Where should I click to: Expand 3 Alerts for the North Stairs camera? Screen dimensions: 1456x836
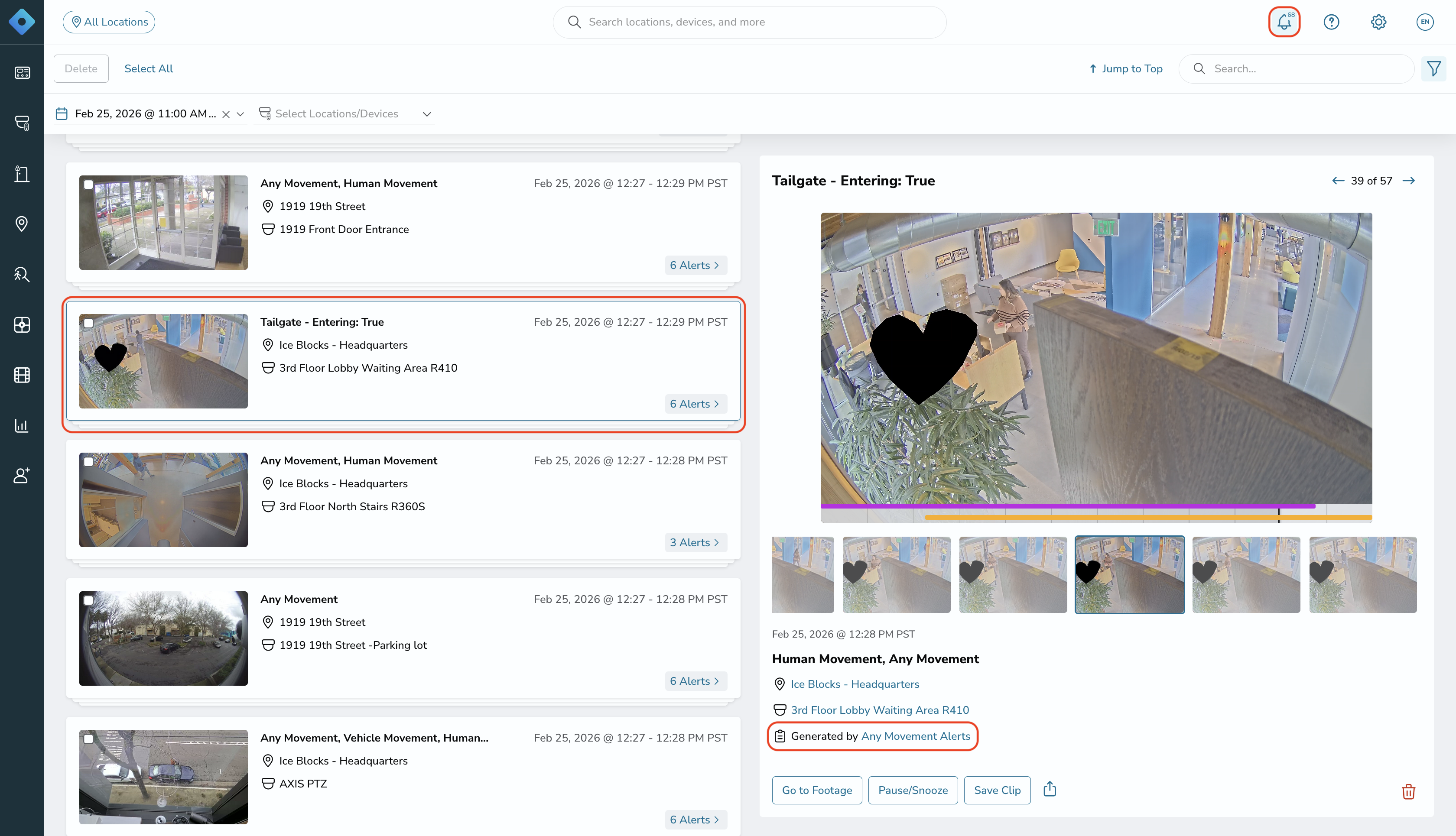coord(695,542)
